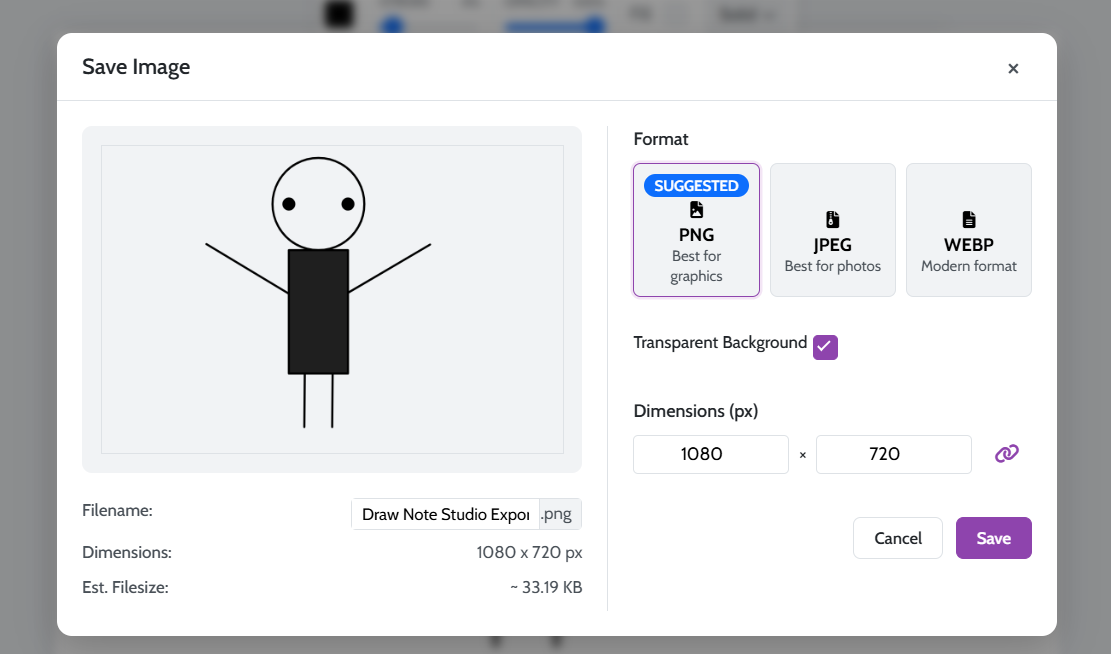This screenshot has height=654, width=1111.
Task: Click the height field showing 720
Action: click(893, 454)
